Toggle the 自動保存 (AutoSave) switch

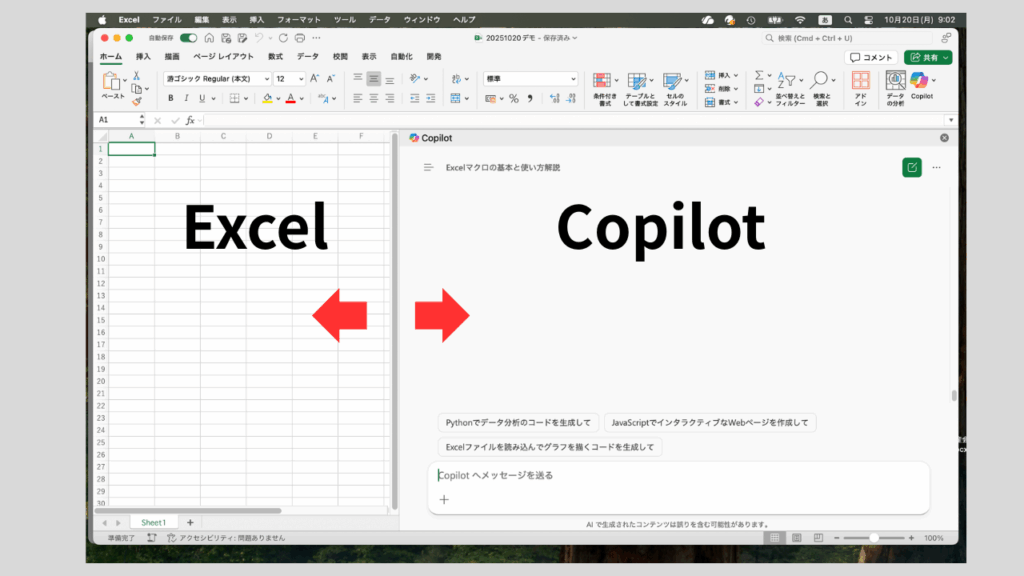point(188,37)
